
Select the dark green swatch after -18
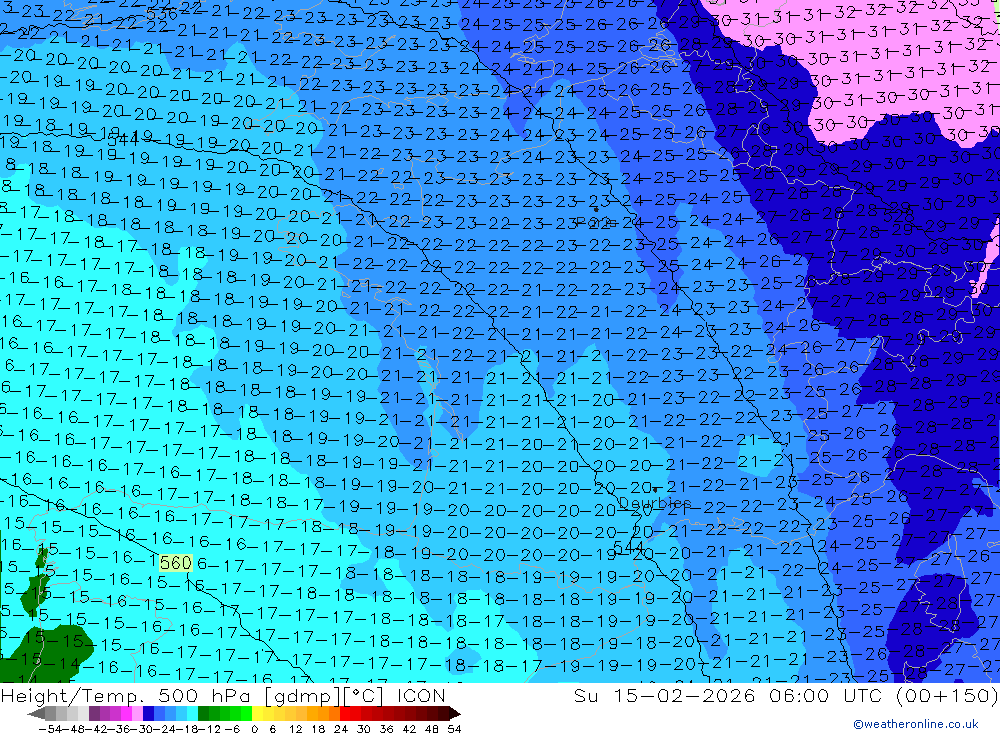point(203,713)
